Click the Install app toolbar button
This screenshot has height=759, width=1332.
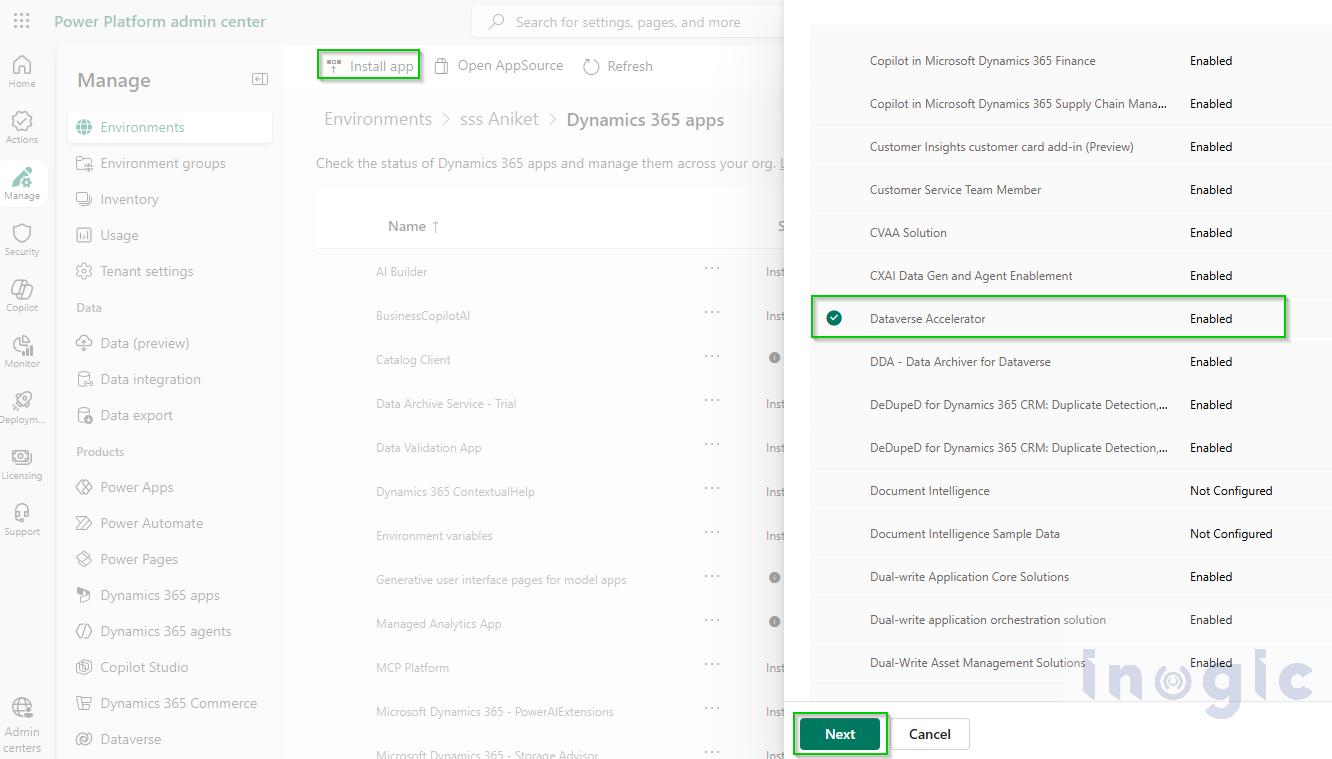[370, 66]
